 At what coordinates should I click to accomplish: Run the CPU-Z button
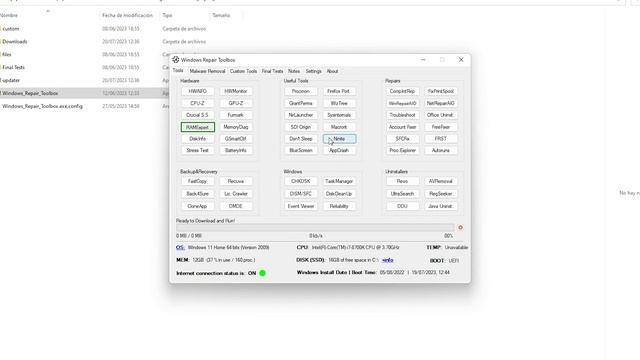(198, 103)
